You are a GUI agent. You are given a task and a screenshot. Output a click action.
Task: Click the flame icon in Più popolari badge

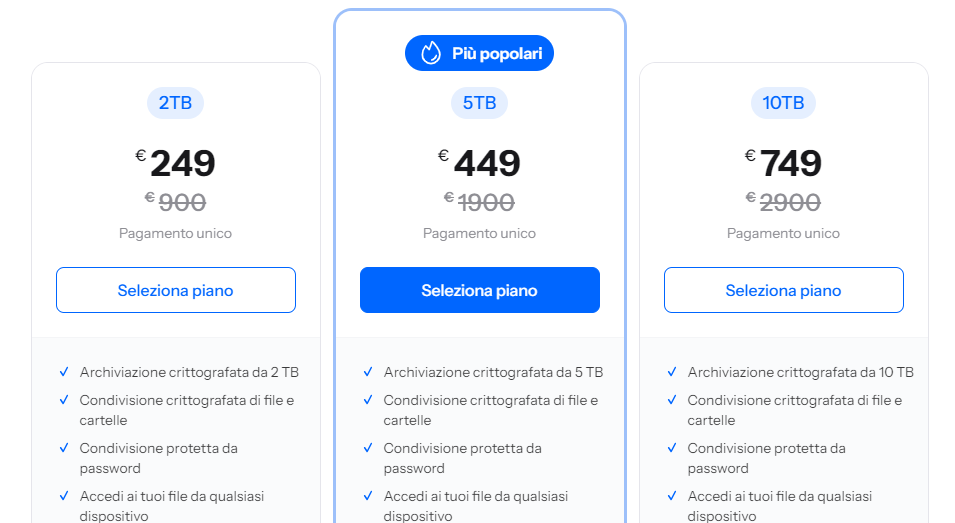click(x=431, y=53)
